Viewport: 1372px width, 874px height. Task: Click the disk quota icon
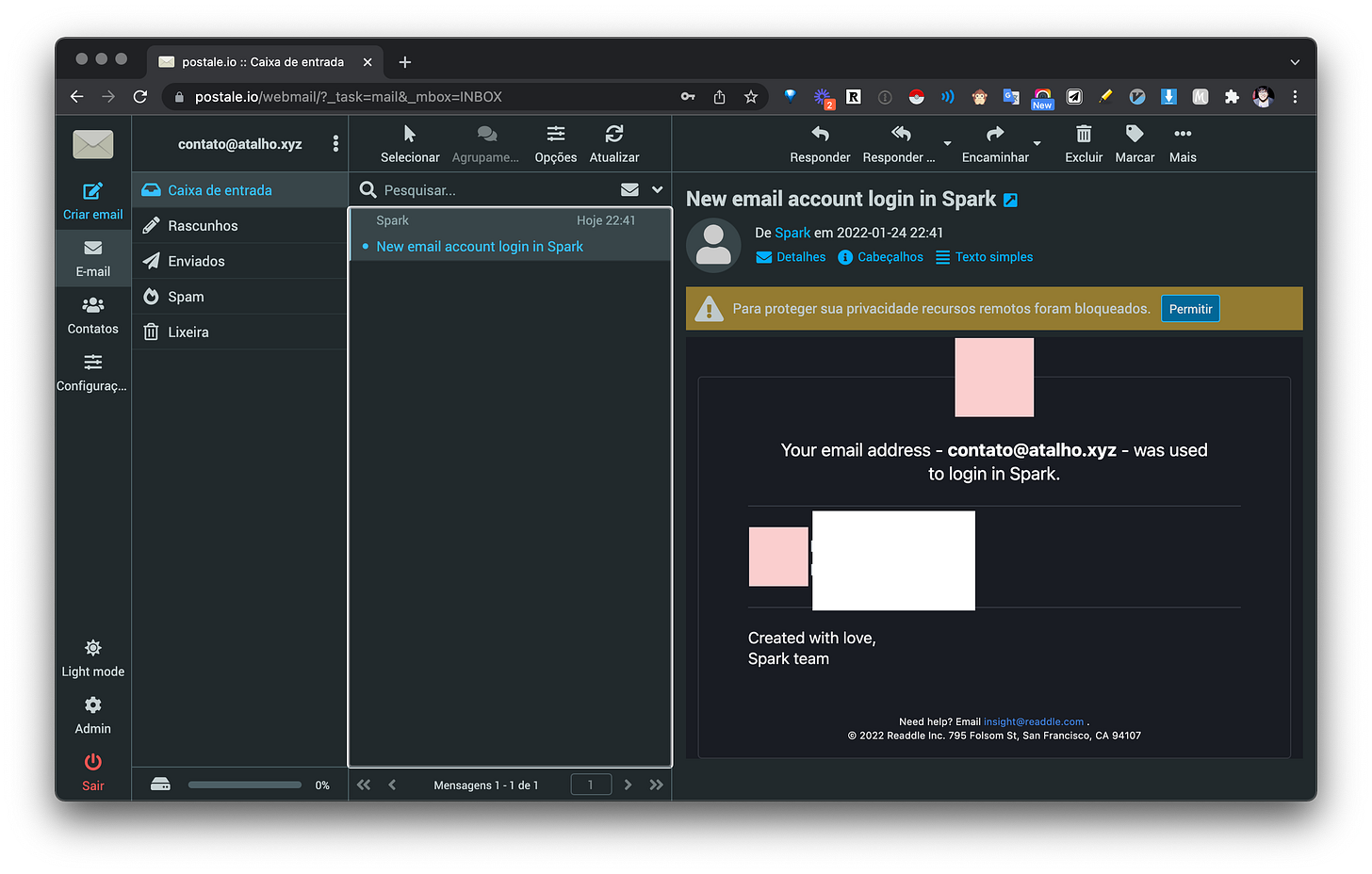(x=160, y=785)
